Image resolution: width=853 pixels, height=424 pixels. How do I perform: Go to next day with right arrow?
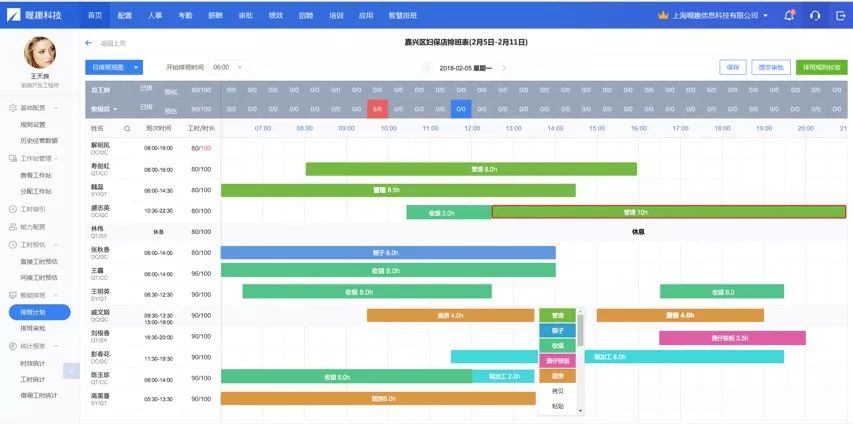504,68
